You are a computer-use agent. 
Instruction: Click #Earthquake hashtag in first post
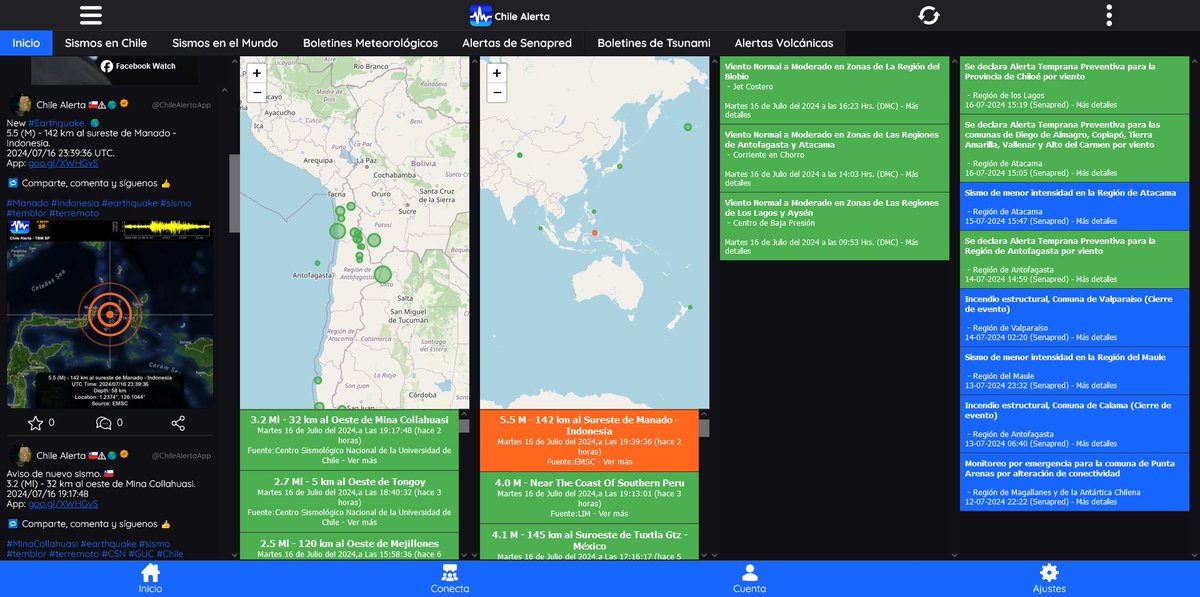pyautogui.click(x=56, y=123)
